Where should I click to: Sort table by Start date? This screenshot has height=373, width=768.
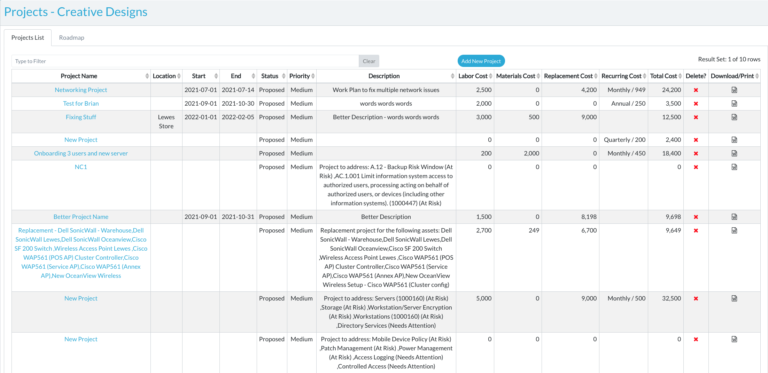[201, 76]
